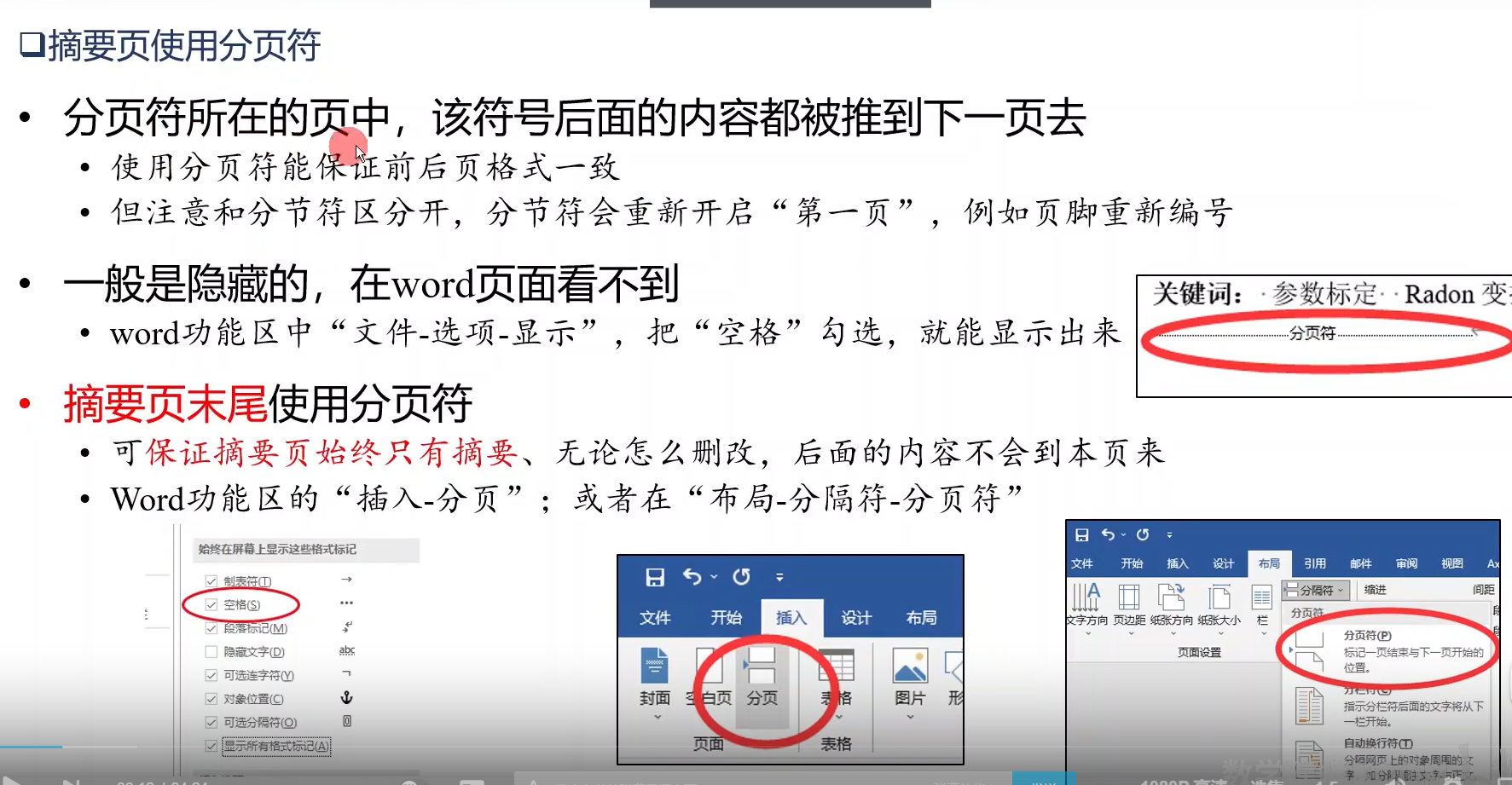Expand the 纸张大小 dropdown arrow
Image resolution: width=1512 pixels, height=785 pixels.
(x=1219, y=633)
